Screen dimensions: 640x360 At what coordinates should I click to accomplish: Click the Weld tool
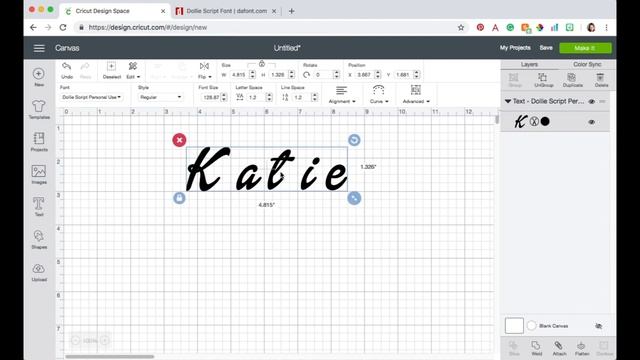tap(536, 346)
